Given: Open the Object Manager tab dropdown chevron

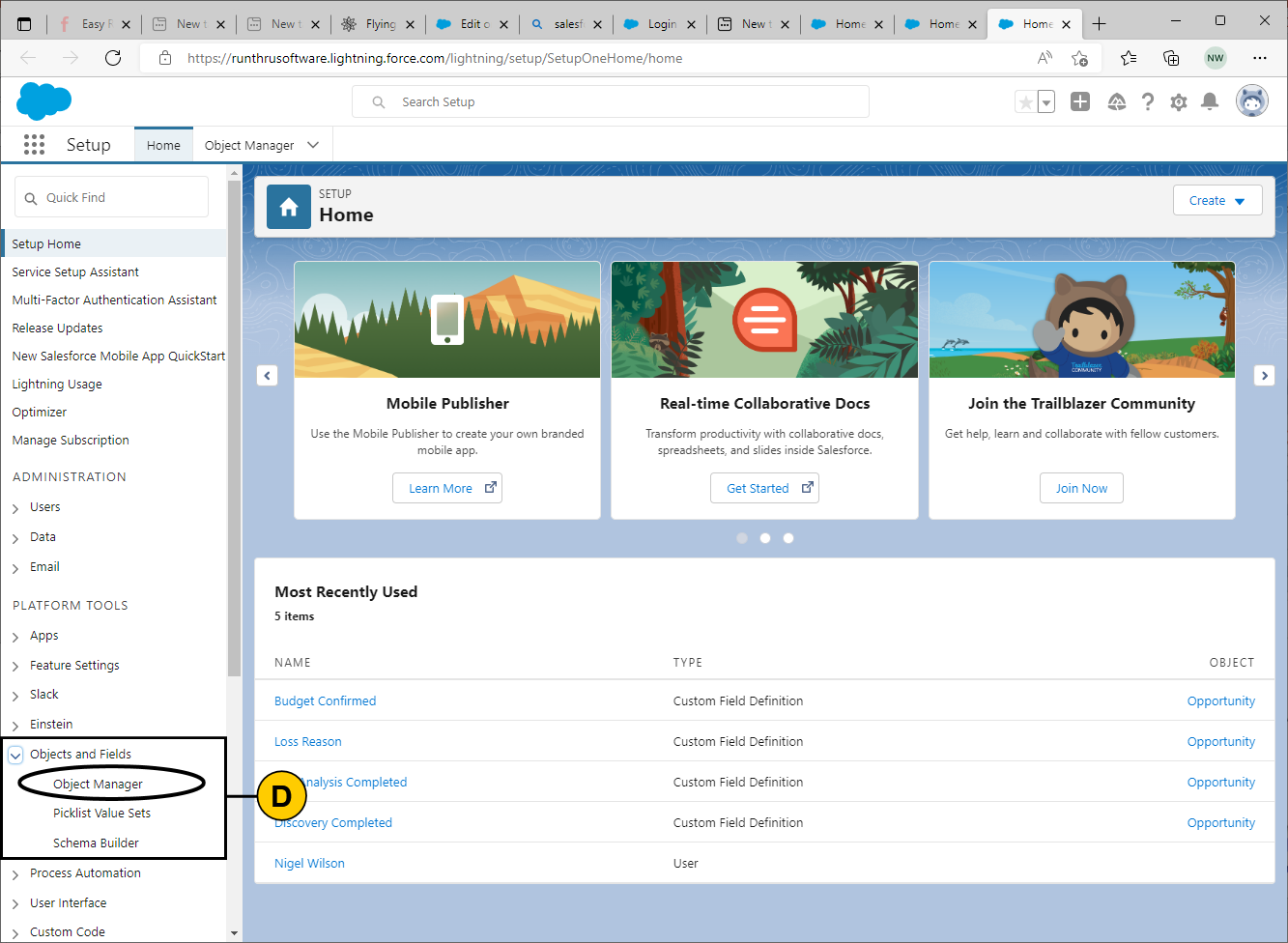Looking at the screenshot, I should [x=313, y=145].
